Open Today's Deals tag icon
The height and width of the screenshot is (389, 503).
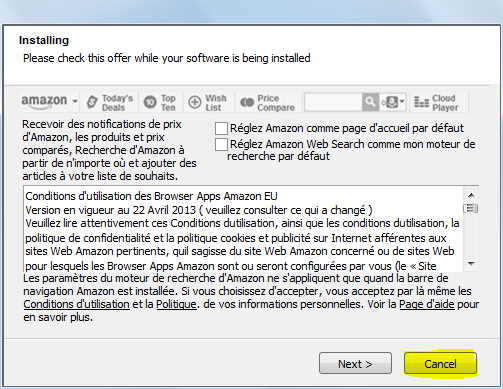92,102
